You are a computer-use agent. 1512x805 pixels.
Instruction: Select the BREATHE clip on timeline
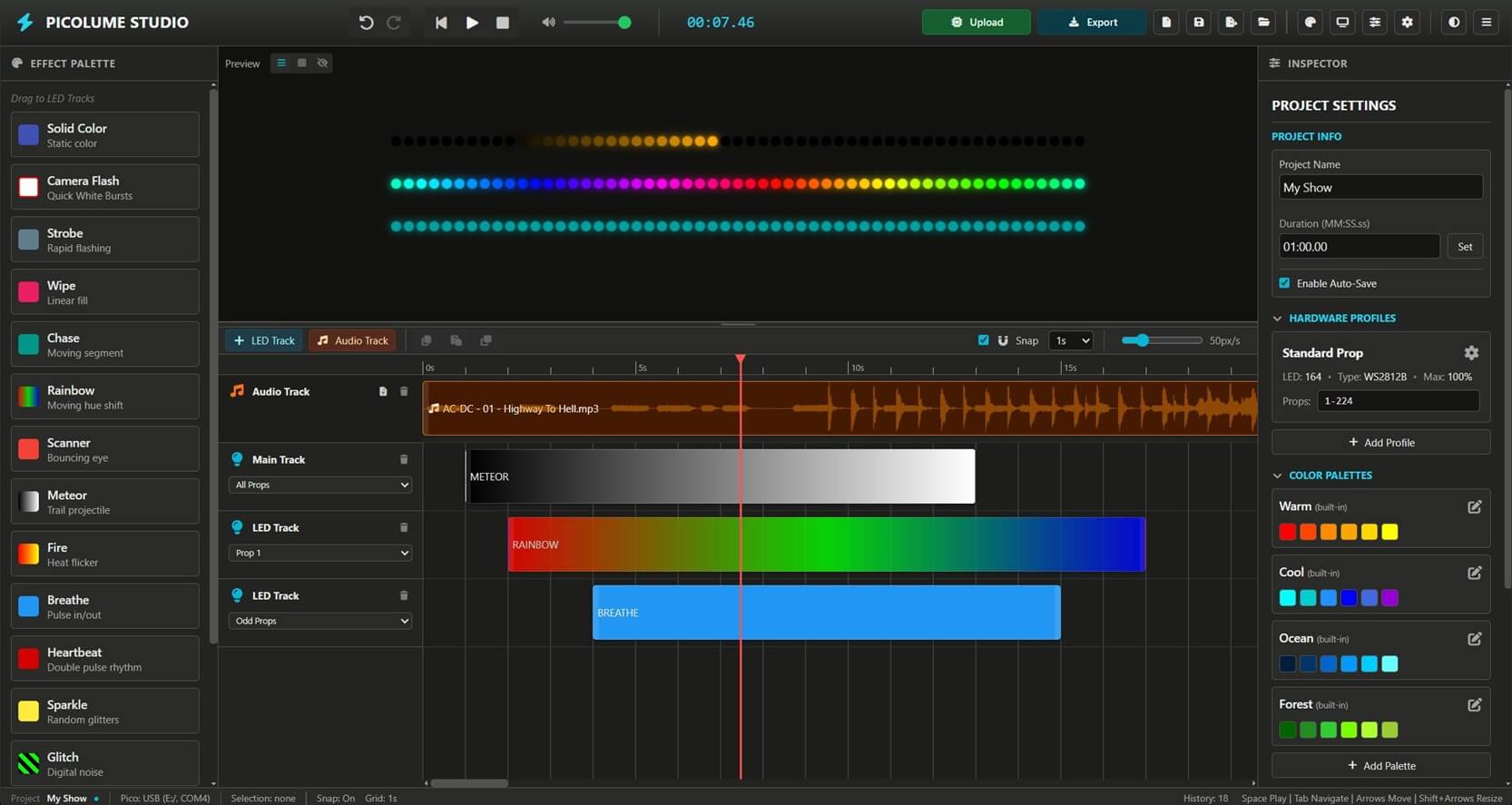[827, 613]
